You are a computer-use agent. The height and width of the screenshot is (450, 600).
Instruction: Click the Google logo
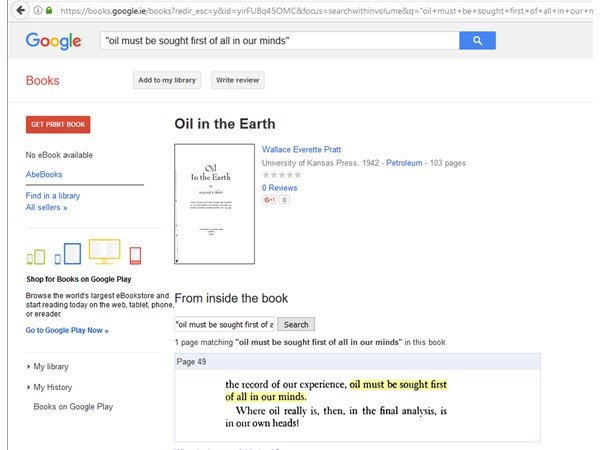[54, 41]
